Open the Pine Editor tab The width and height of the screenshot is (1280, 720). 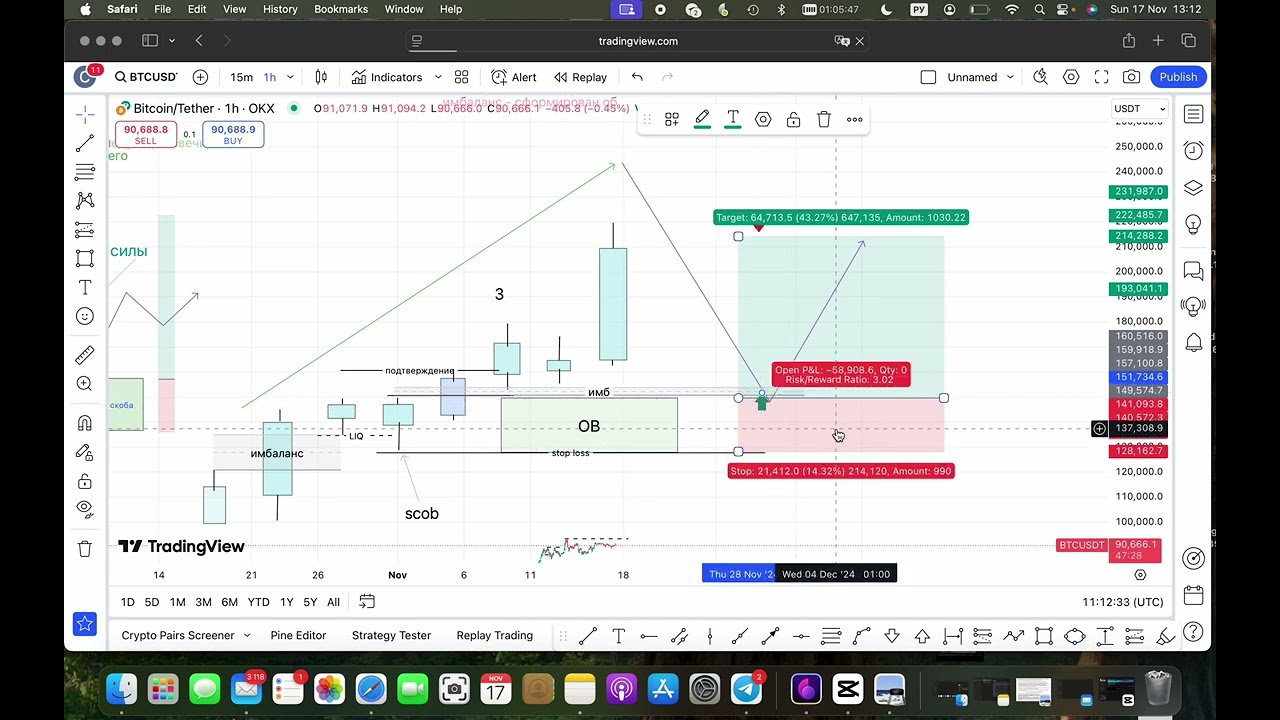pyautogui.click(x=298, y=635)
